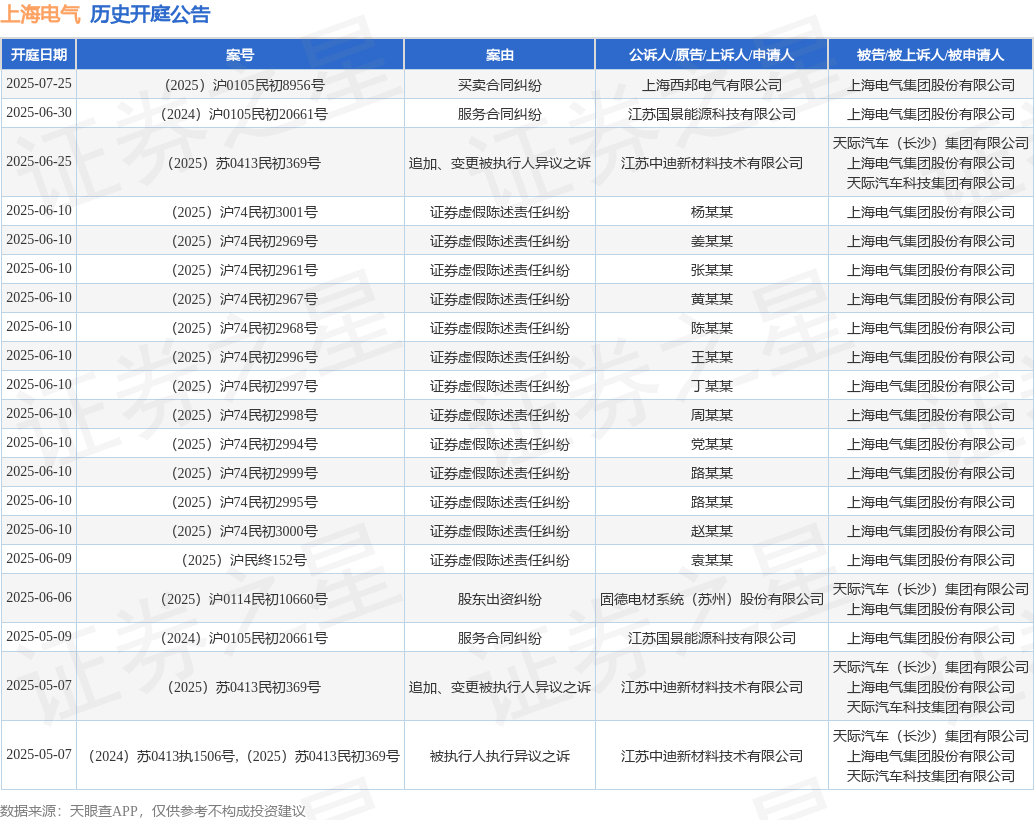This screenshot has width=1034, height=820.
Task: Click the 上海电气 title text
Action: coord(40,14)
